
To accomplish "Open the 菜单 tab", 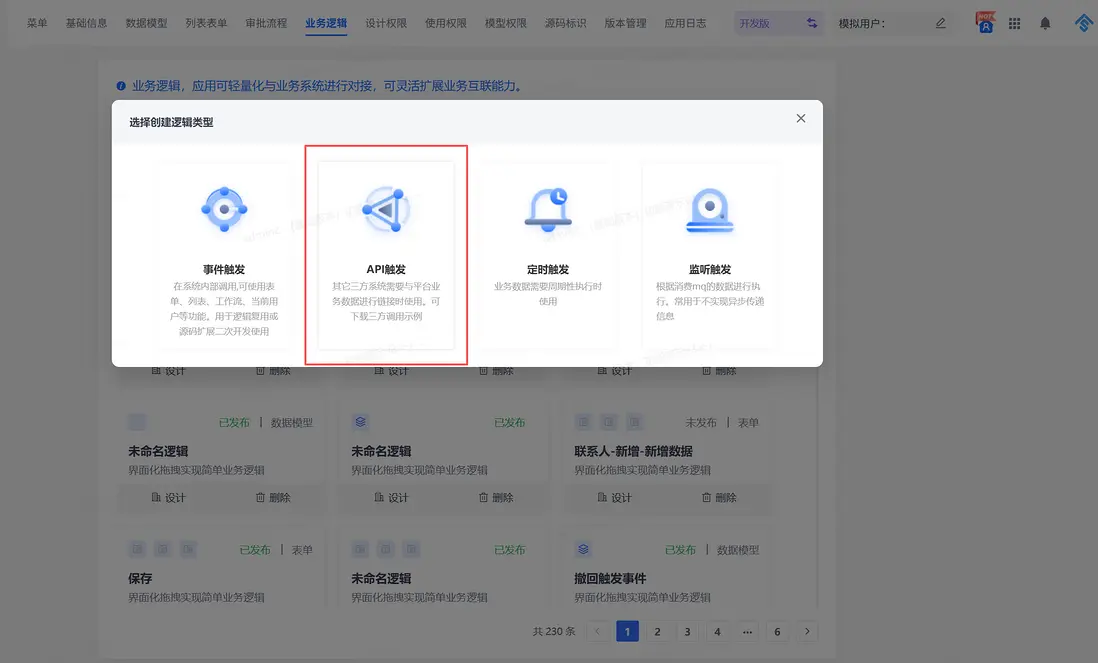I will pos(37,23).
